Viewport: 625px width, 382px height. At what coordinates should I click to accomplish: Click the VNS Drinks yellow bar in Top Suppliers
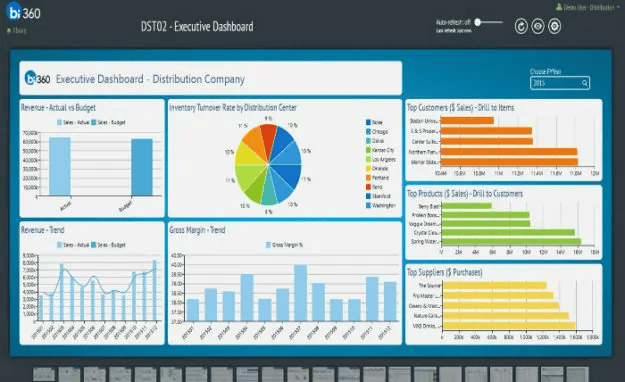pos(509,326)
